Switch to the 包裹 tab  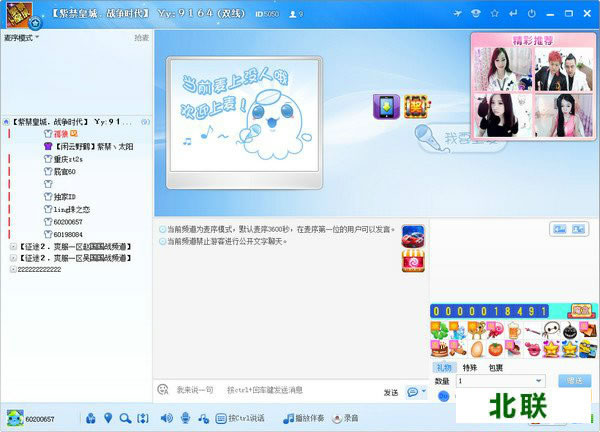pos(495,367)
